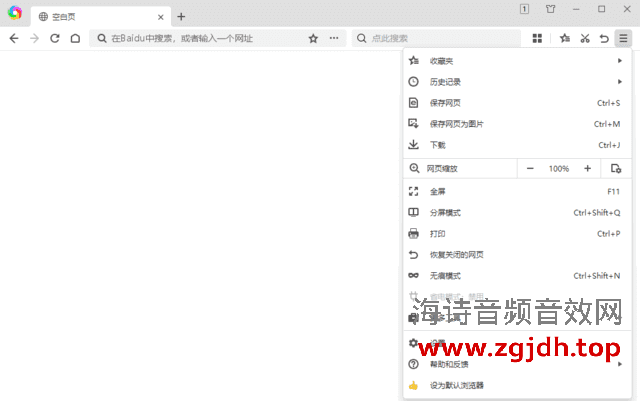The width and height of the screenshot is (640, 401).
Task: Click the colorful browser logo
Action: pyautogui.click(x=15, y=13)
